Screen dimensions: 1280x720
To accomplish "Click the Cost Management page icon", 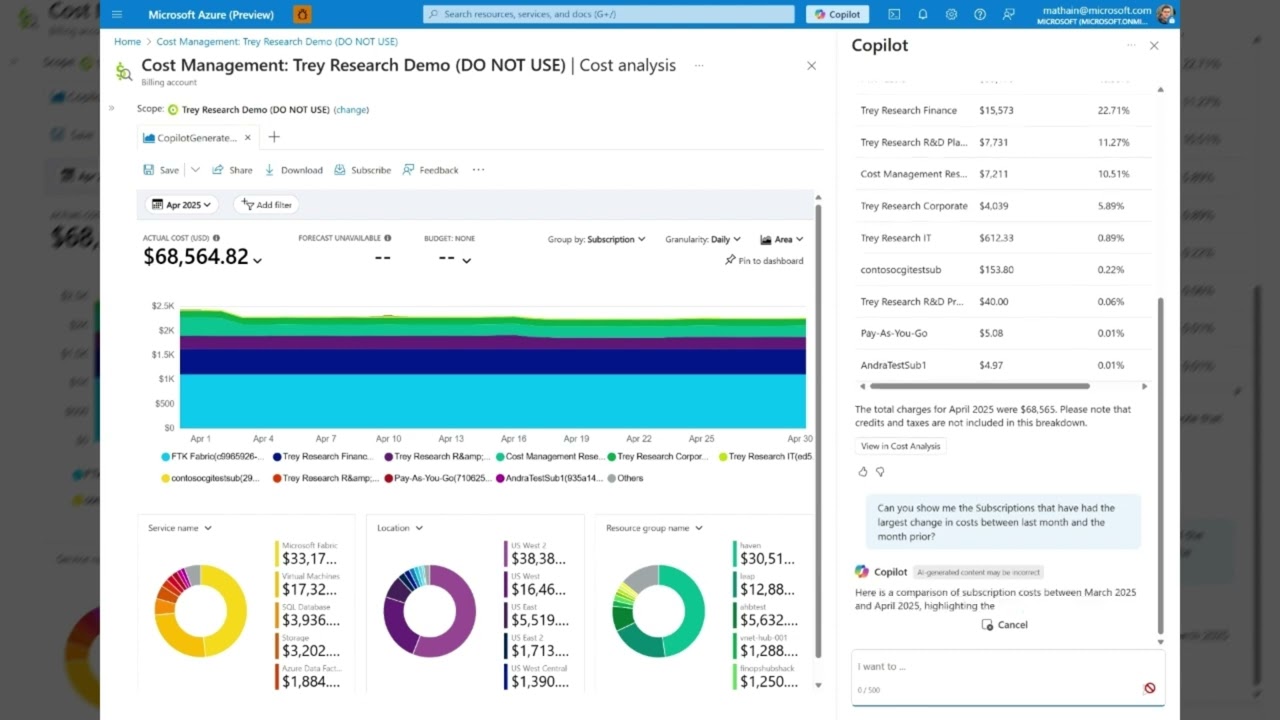I will pyautogui.click(x=123, y=71).
